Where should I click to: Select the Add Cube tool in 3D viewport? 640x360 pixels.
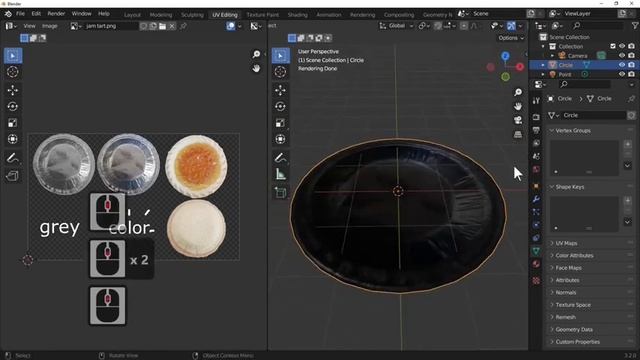pyautogui.click(x=280, y=193)
